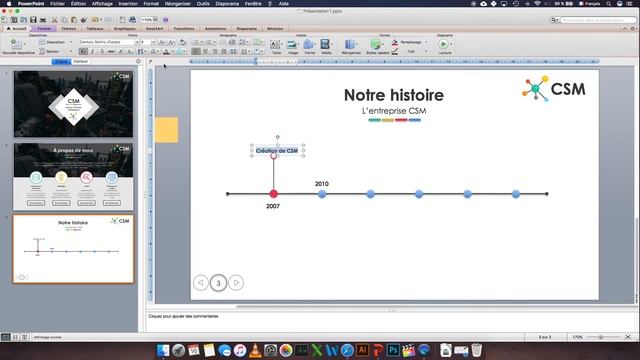Click the decrease font size icon

[x=171, y=42]
